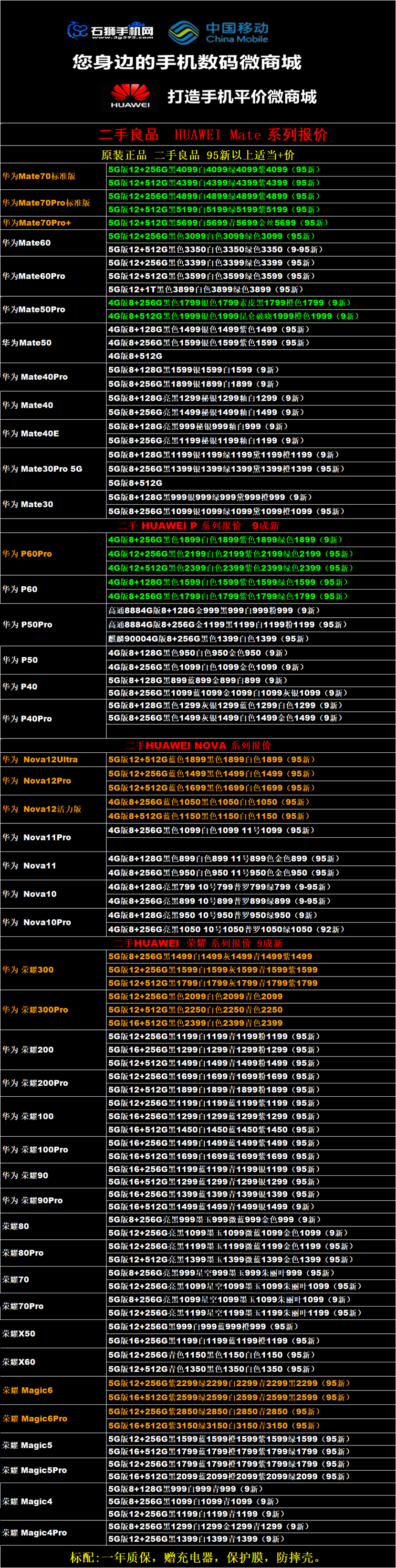Click the 荣耀300Pro 16+512G 2399 price row
Image resolution: width=396 pixels, height=1568 pixels.
click(251, 1023)
